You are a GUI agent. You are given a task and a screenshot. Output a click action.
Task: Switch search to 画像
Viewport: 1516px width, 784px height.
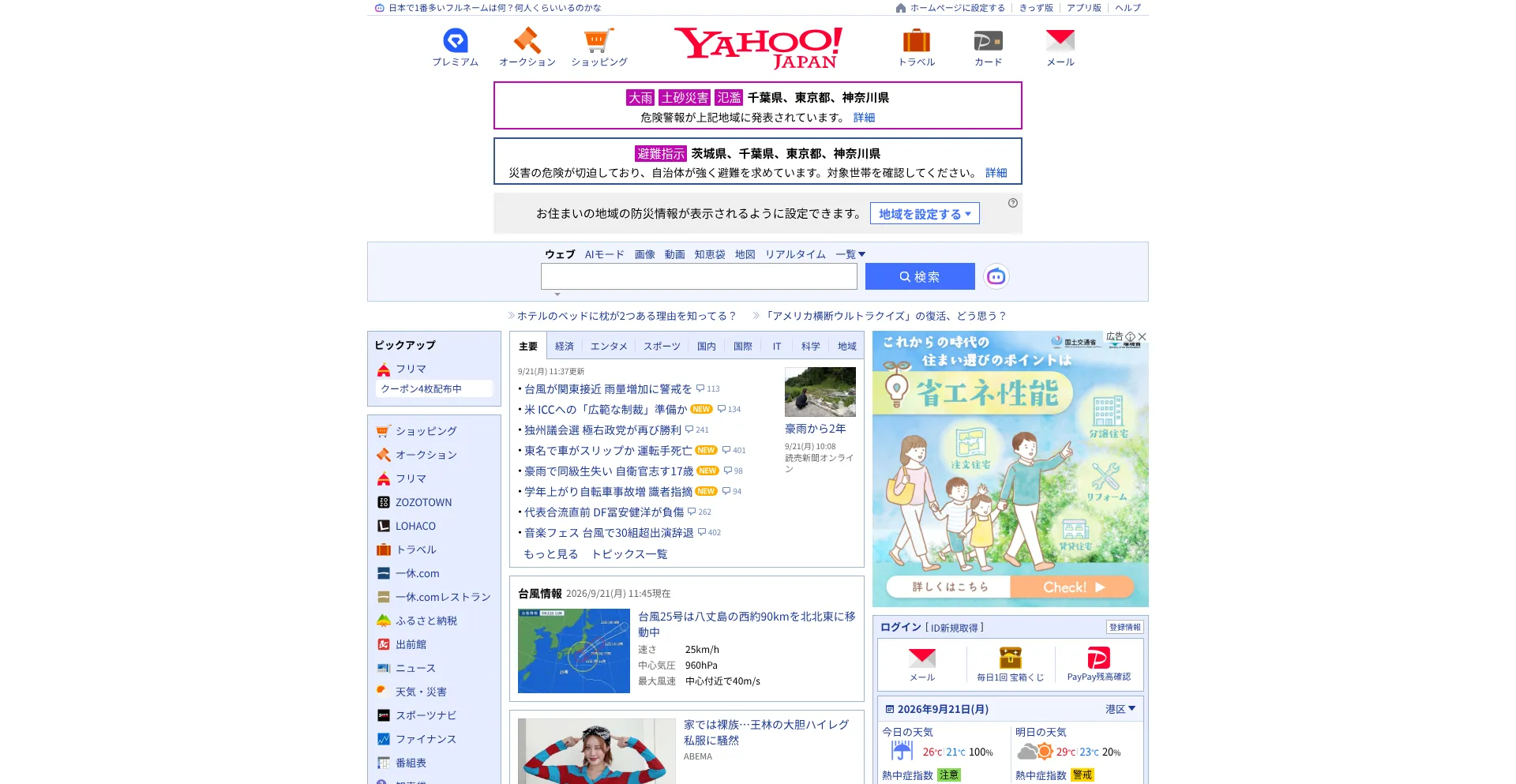(645, 254)
